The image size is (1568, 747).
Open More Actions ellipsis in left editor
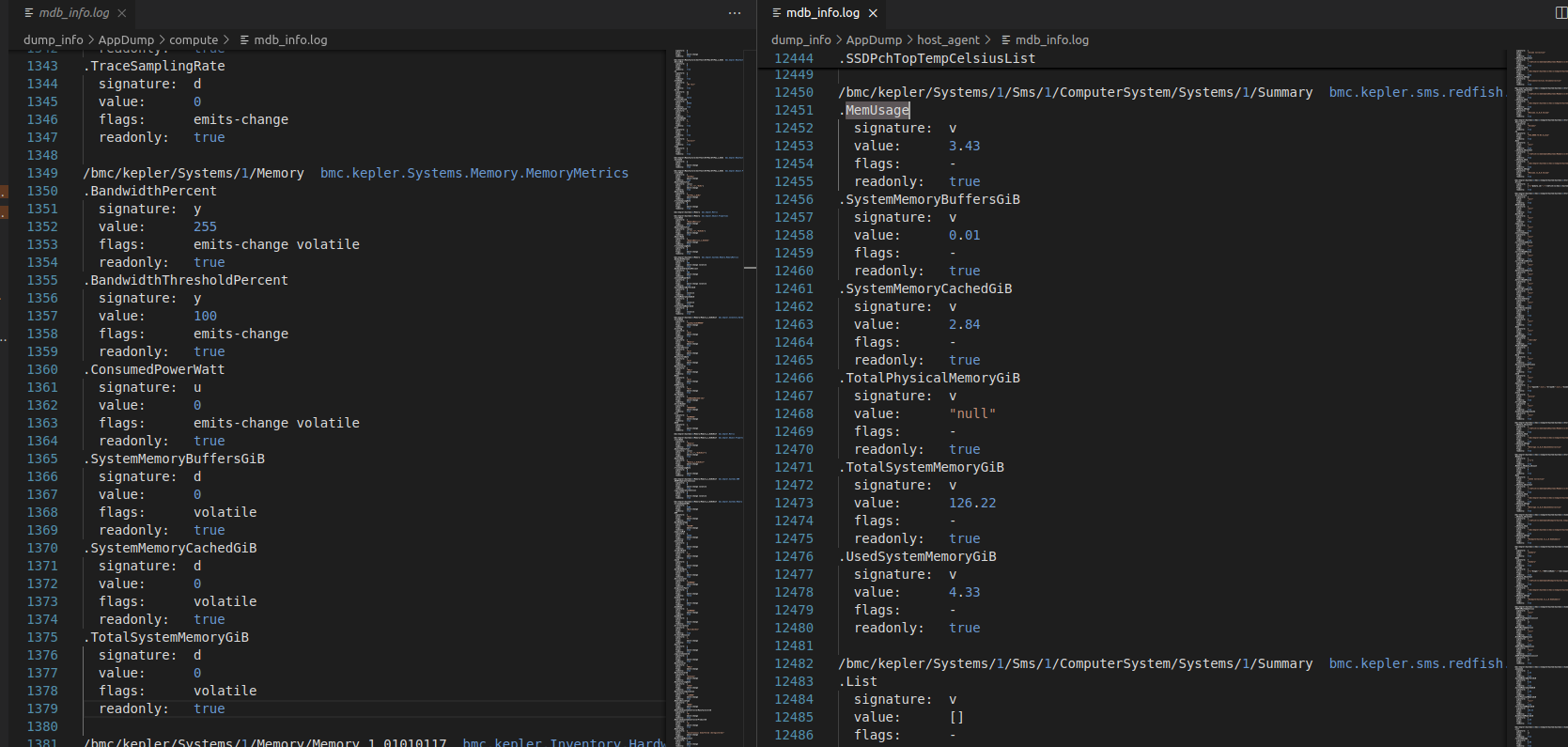[735, 13]
